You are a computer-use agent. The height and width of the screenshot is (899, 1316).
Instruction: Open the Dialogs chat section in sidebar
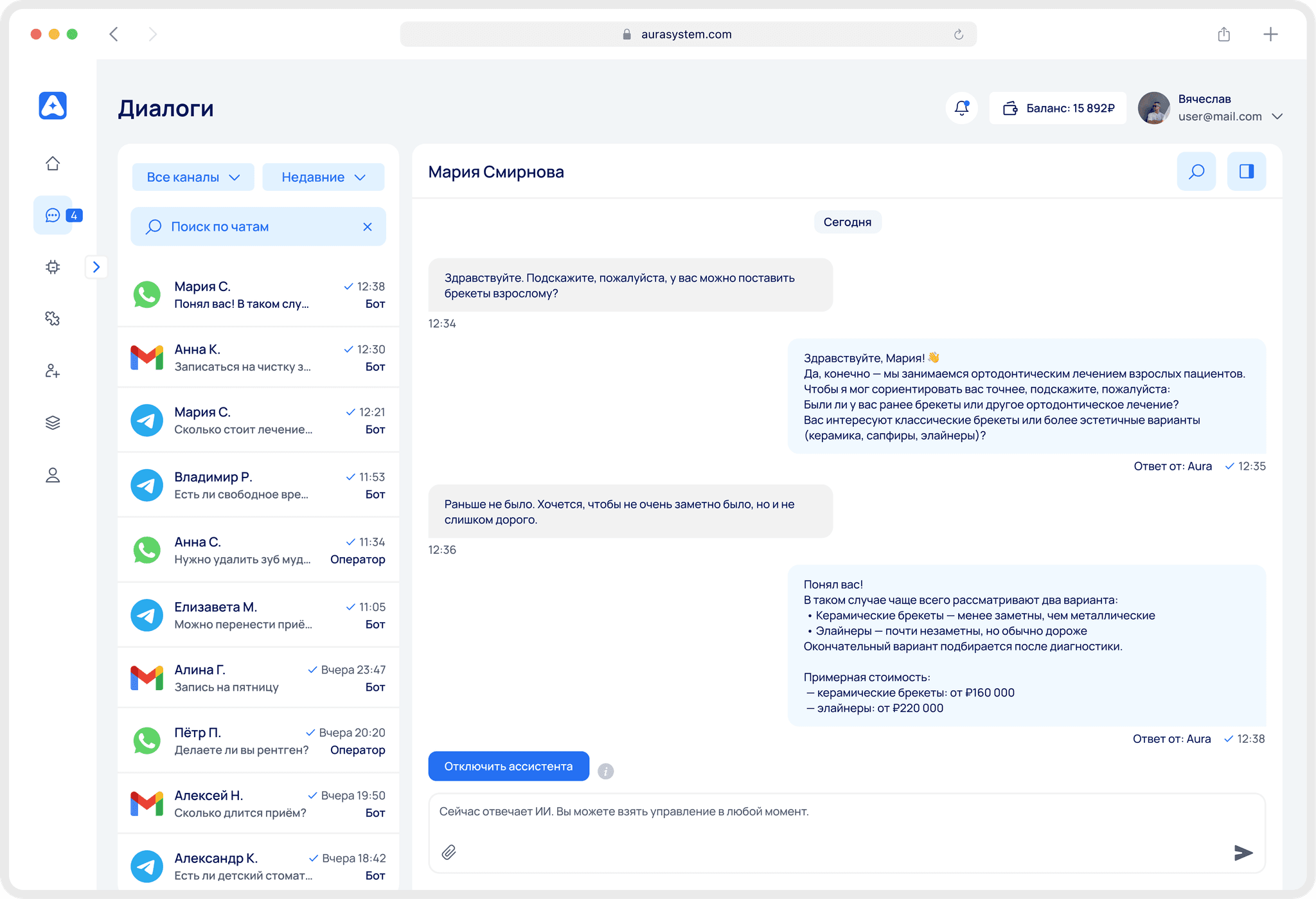click(53, 215)
